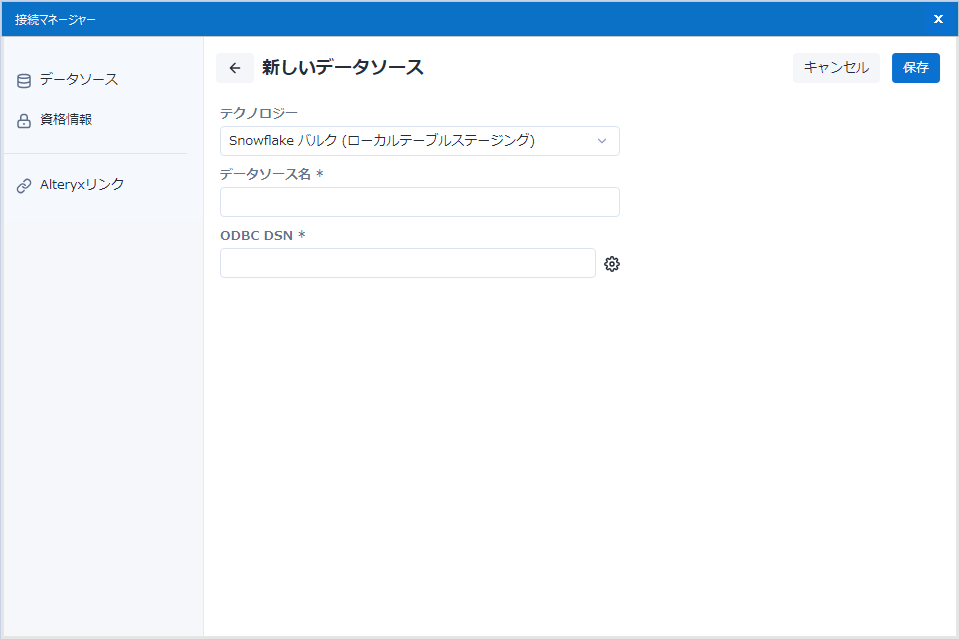Click the 接続マネージャー title bar text
The height and width of the screenshot is (640, 960).
(x=55, y=19)
